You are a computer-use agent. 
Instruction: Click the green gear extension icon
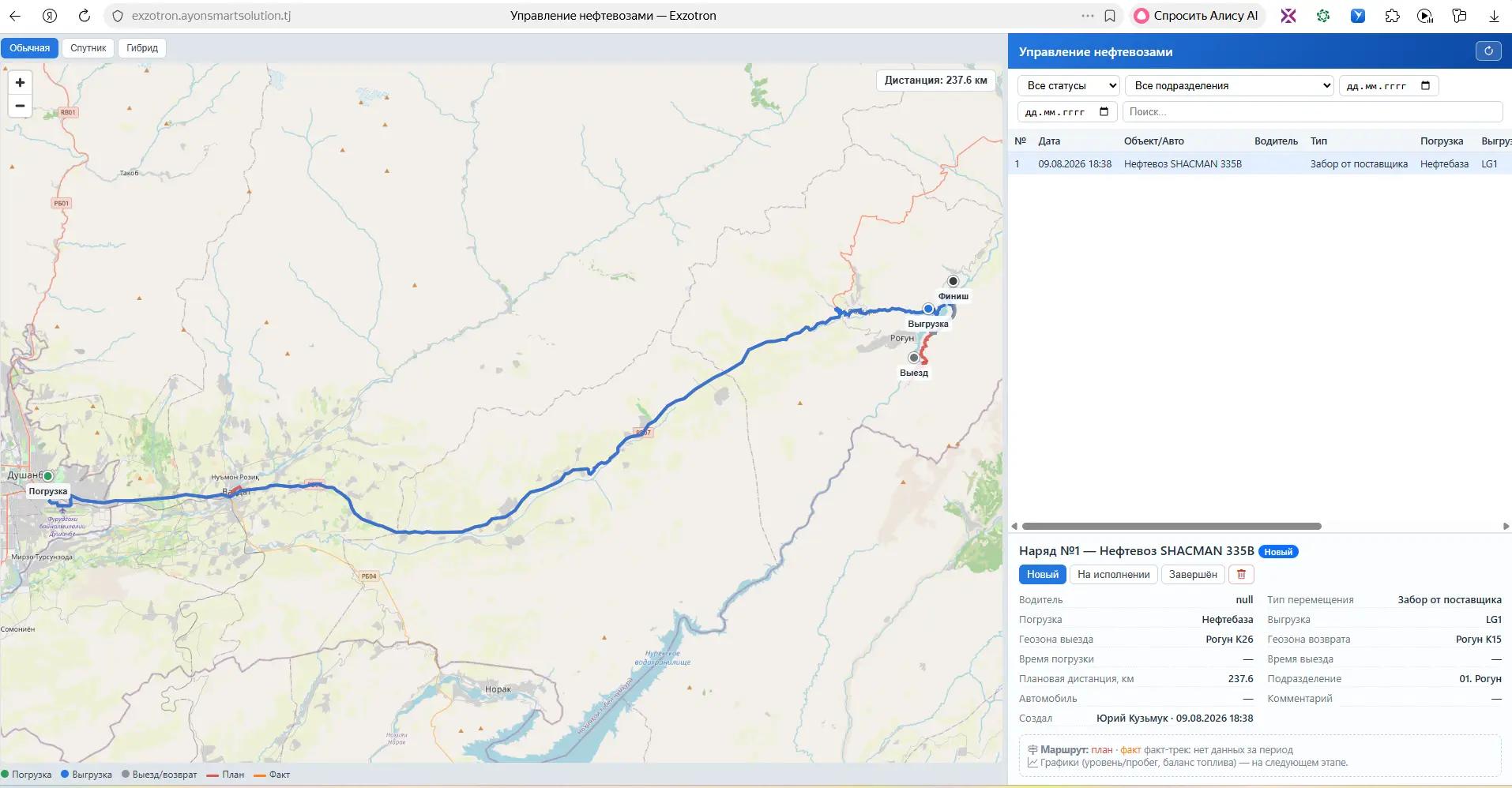[x=1322, y=16]
